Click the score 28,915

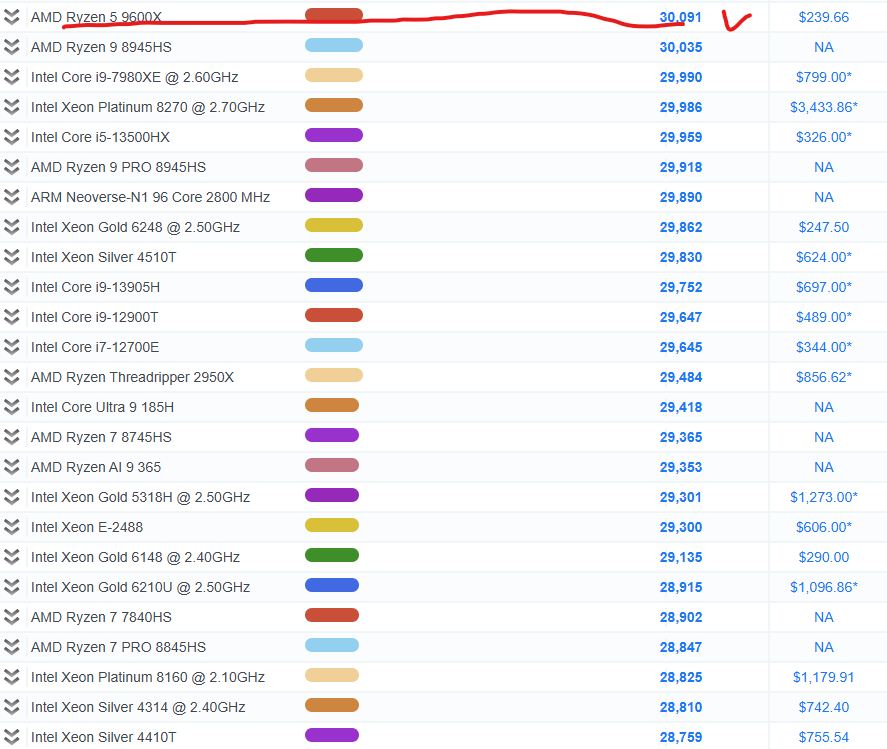pos(681,587)
